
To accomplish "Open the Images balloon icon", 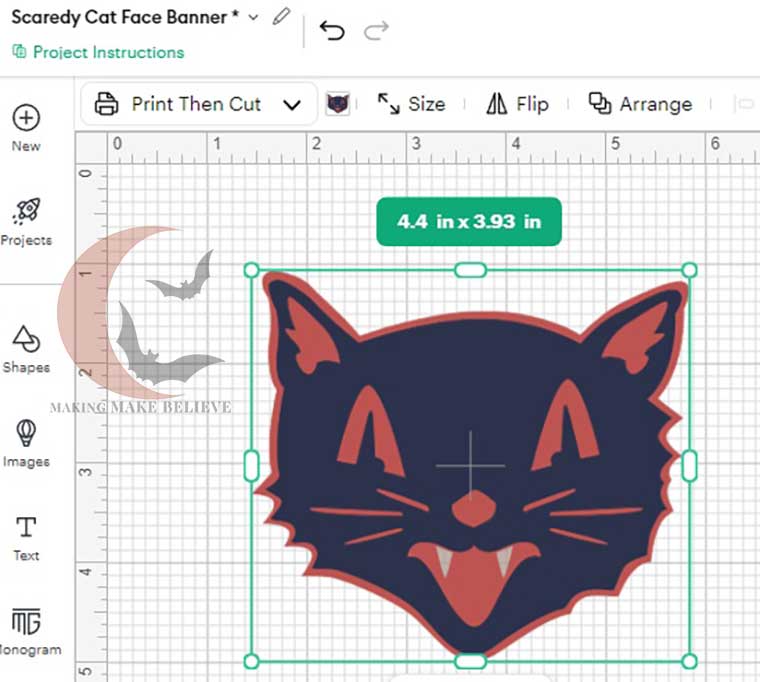I will click(x=26, y=433).
